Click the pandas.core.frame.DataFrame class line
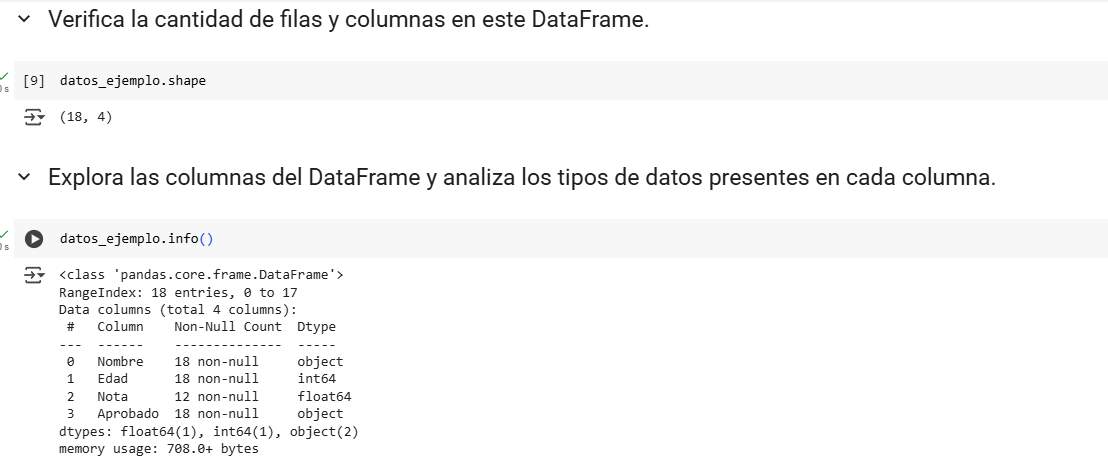Screen dimensions: 1108x471 coord(201,275)
